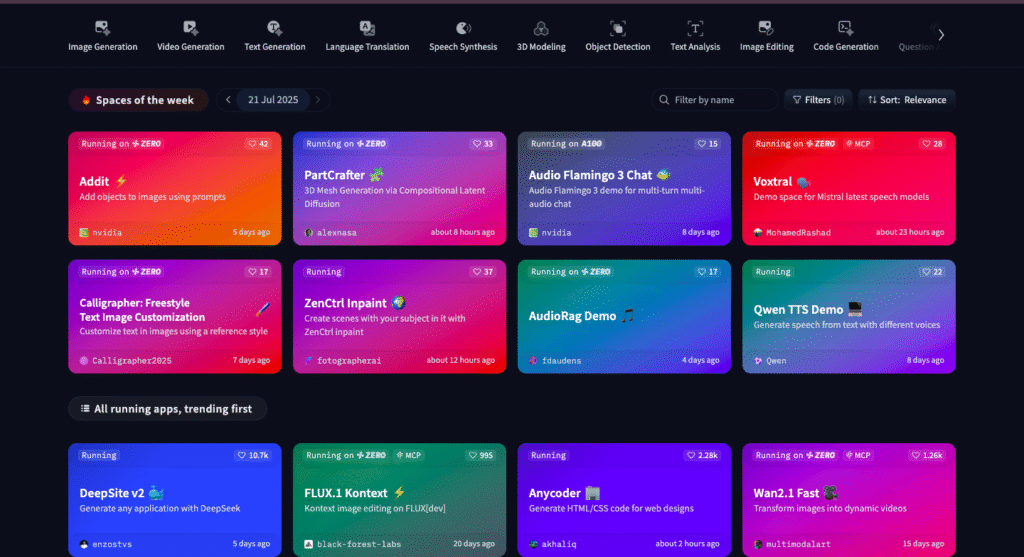Click the 21 Jul 2025 date label
The image size is (1024, 557).
(273, 100)
